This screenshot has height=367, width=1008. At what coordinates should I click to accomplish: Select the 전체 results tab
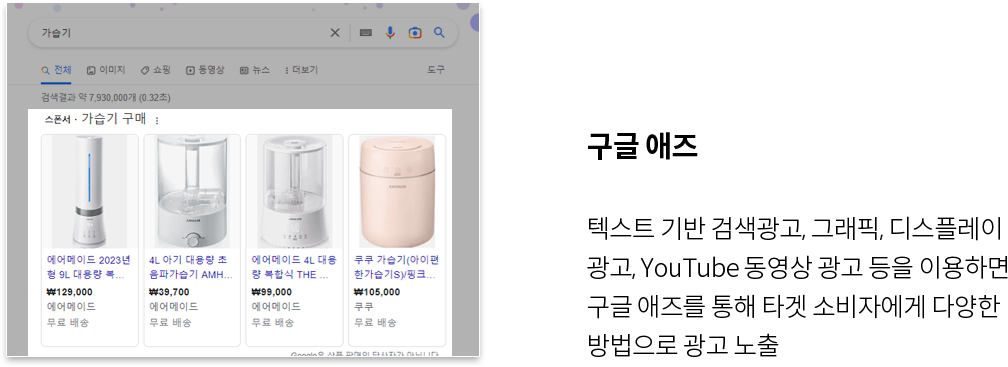(x=56, y=70)
